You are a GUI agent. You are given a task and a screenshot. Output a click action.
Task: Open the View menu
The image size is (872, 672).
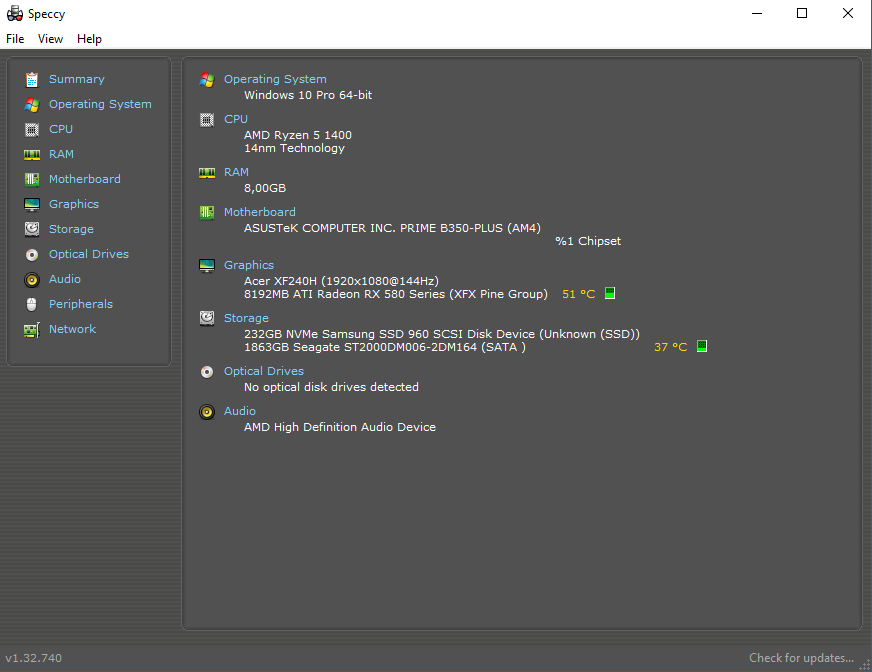point(50,39)
